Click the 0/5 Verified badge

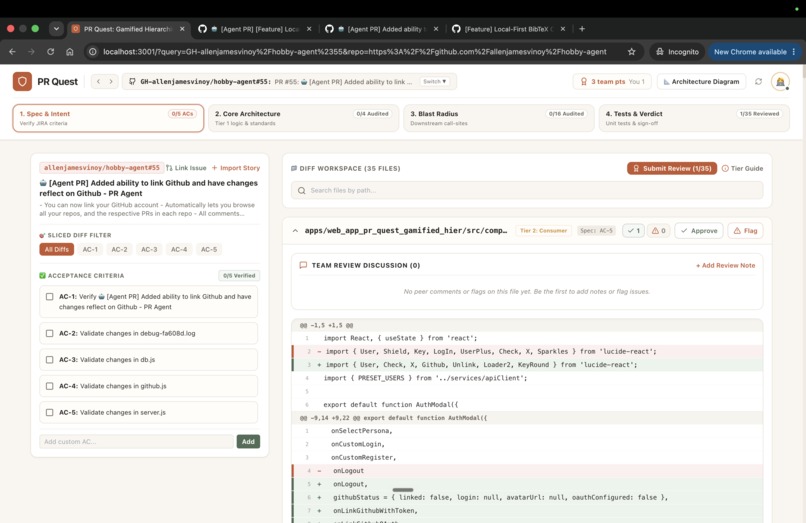(x=239, y=276)
